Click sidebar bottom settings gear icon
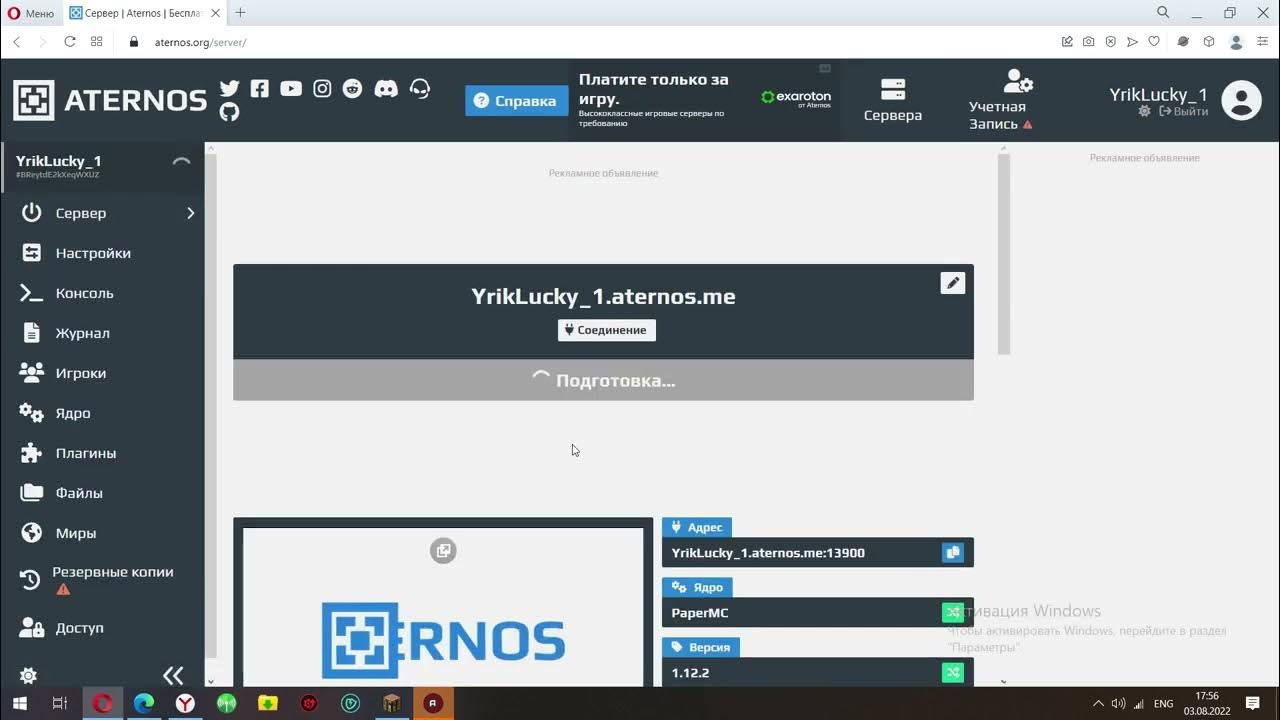This screenshot has width=1280, height=720. (28, 675)
